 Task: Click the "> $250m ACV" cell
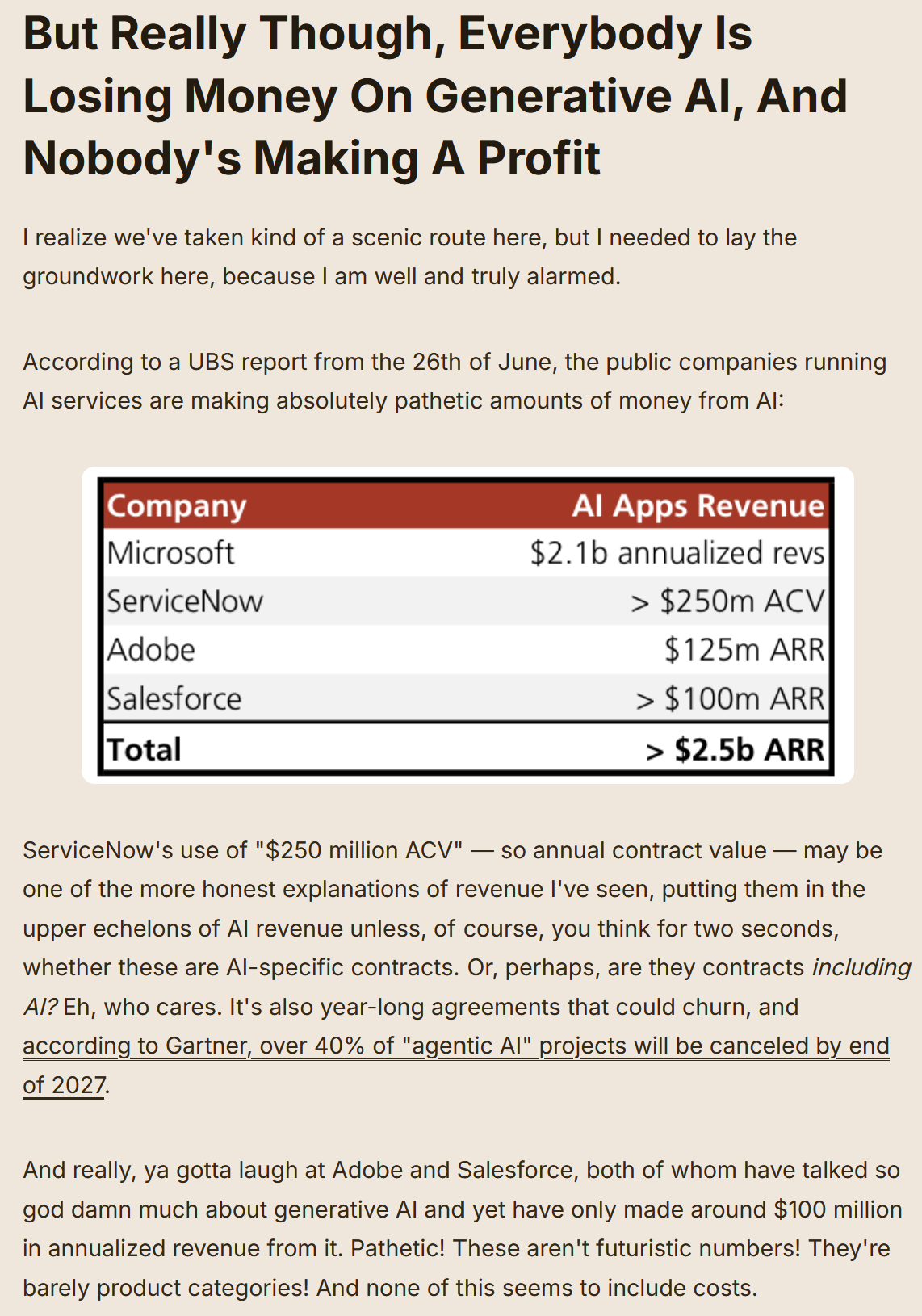(727, 601)
